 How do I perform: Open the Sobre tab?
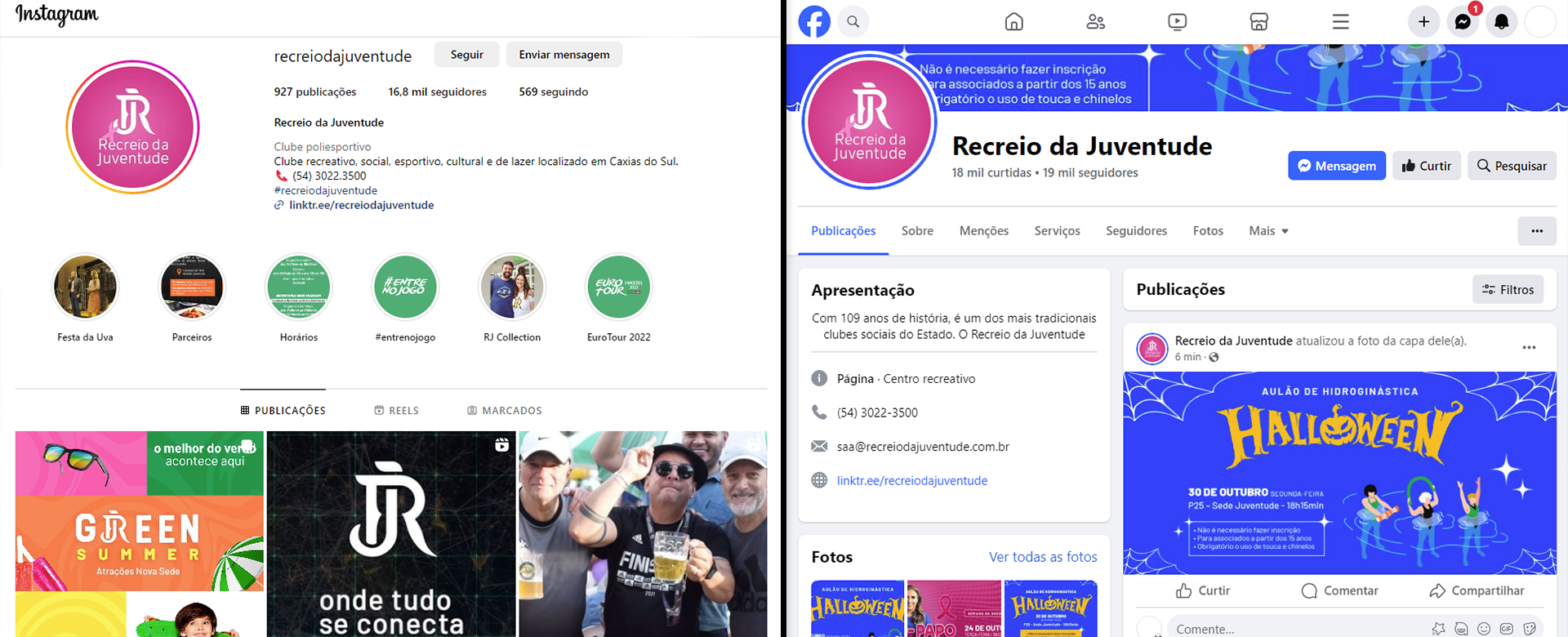click(917, 231)
